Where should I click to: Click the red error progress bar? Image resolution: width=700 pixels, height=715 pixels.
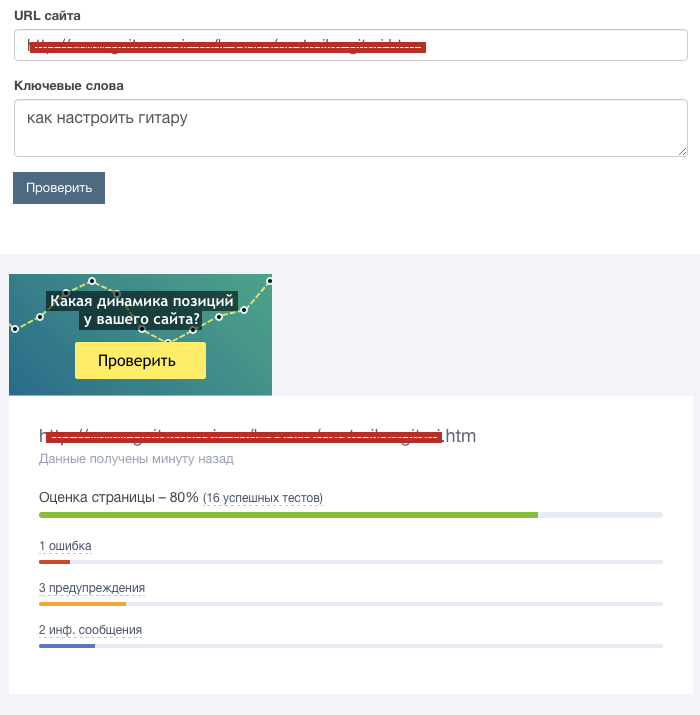(x=54, y=562)
